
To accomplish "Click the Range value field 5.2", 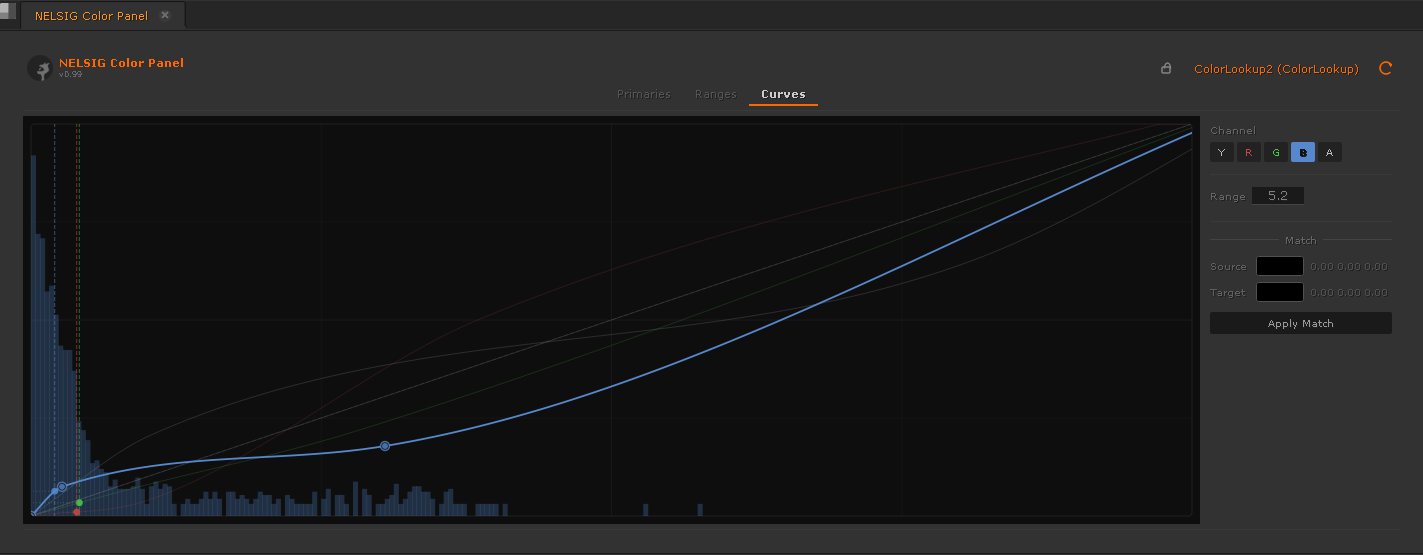I will click(1278, 196).
